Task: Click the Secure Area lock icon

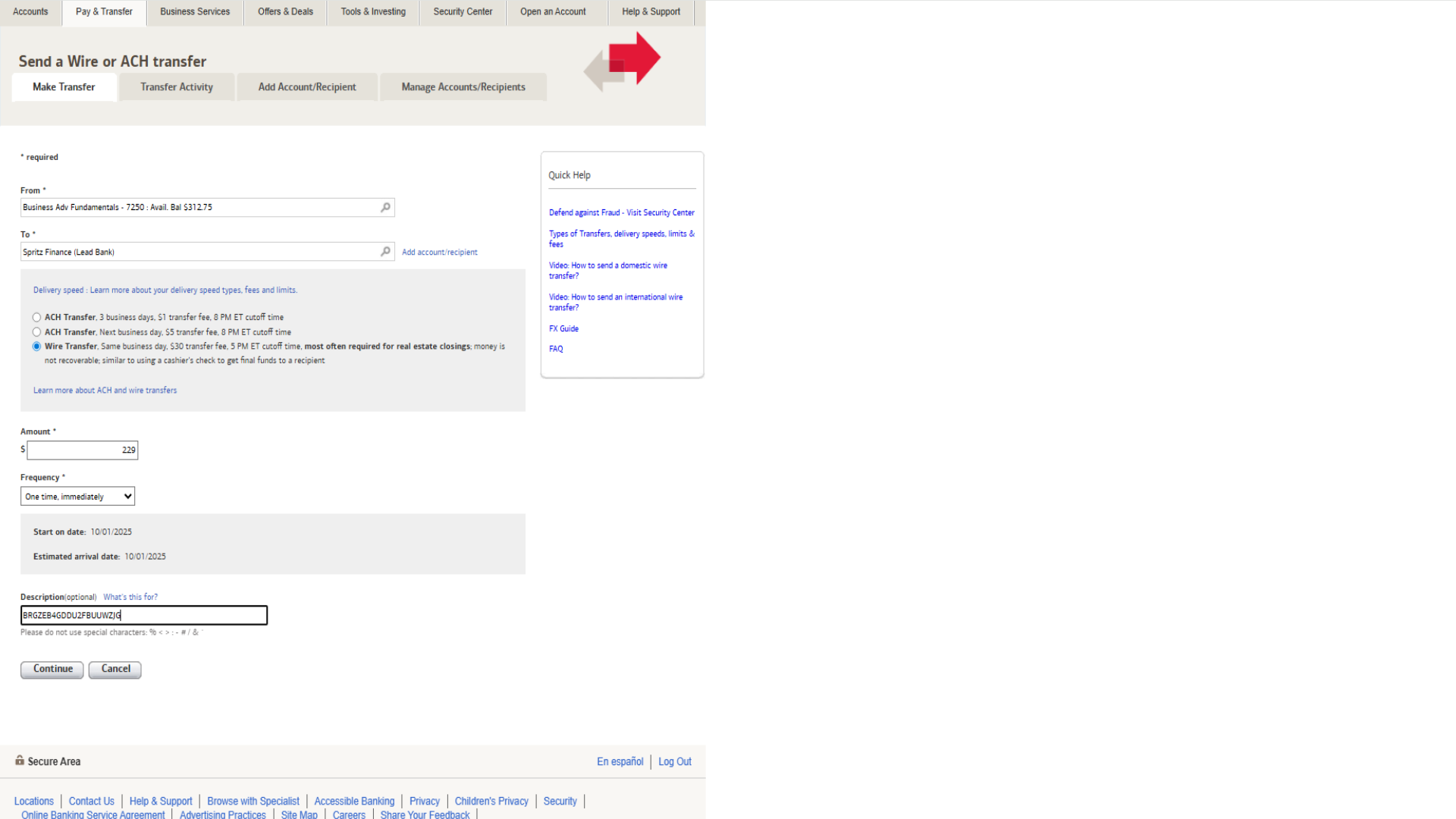Action: pos(20,761)
